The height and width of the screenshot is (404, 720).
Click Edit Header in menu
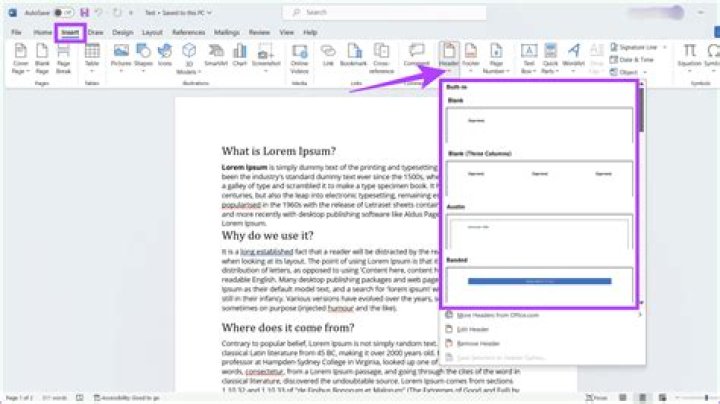[x=475, y=329]
